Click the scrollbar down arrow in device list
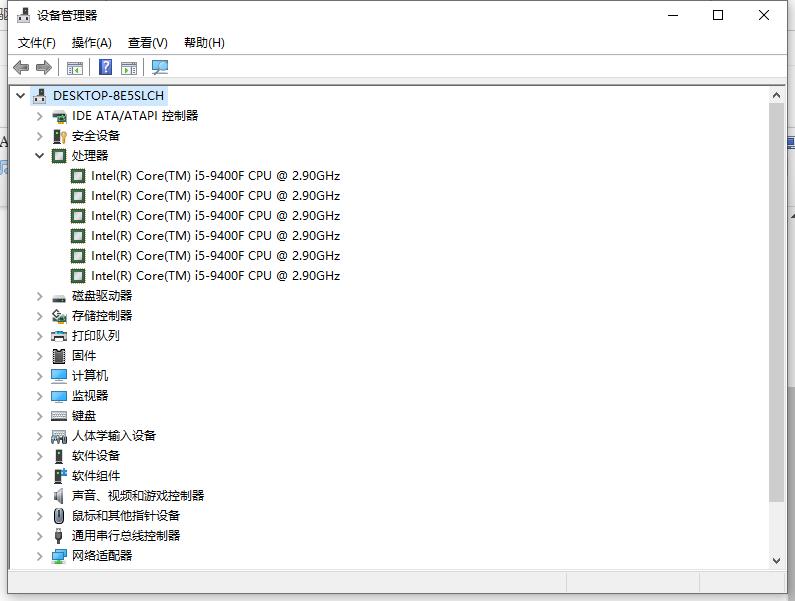The width and height of the screenshot is (795, 601). click(777, 561)
